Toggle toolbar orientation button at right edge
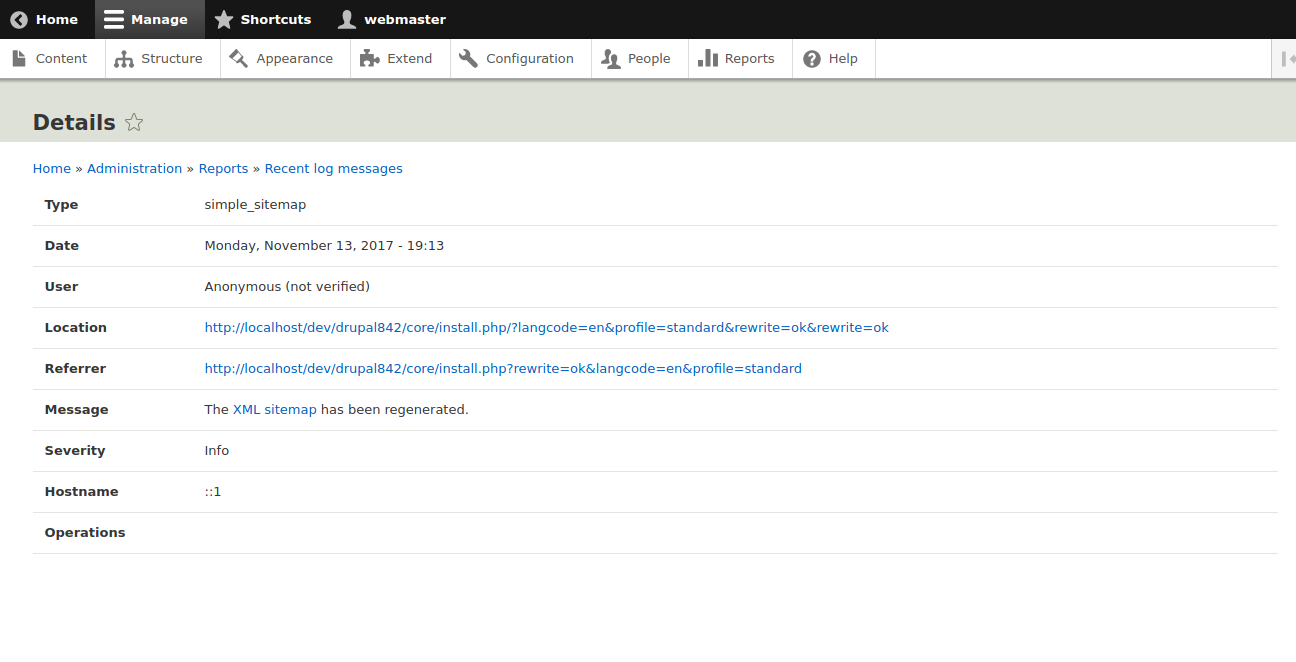This screenshot has height=662, width=1296. (1287, 59)
